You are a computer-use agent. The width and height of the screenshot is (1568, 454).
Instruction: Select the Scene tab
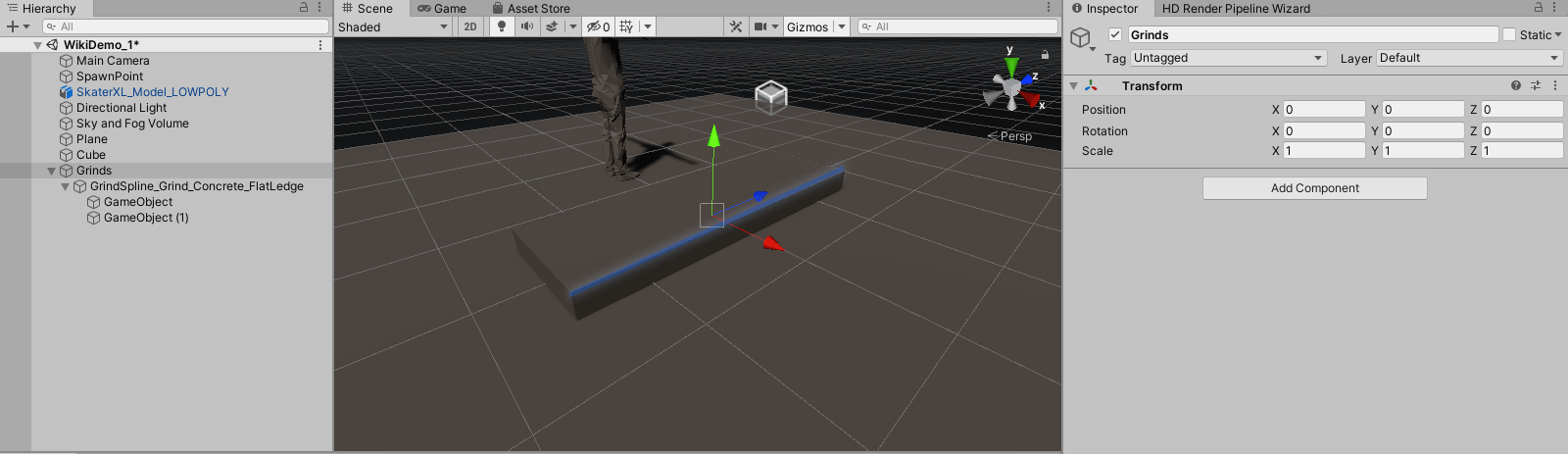pos(367,8)
